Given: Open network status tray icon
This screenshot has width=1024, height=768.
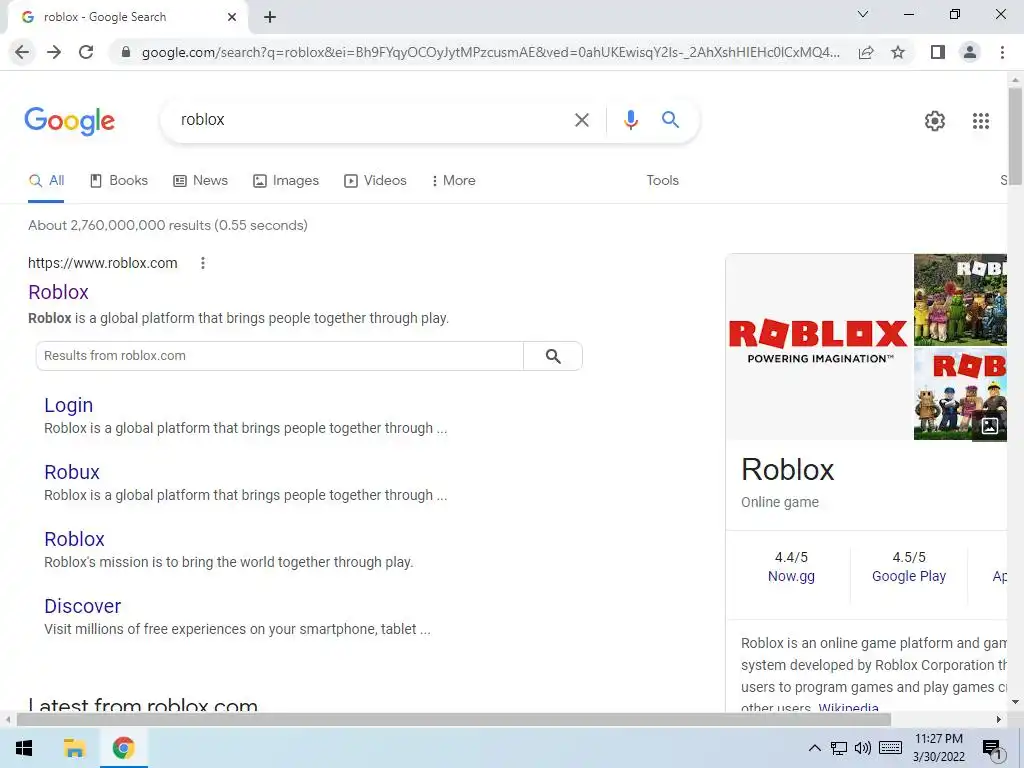Looking at the screenshot, I should tap(839, 748).
